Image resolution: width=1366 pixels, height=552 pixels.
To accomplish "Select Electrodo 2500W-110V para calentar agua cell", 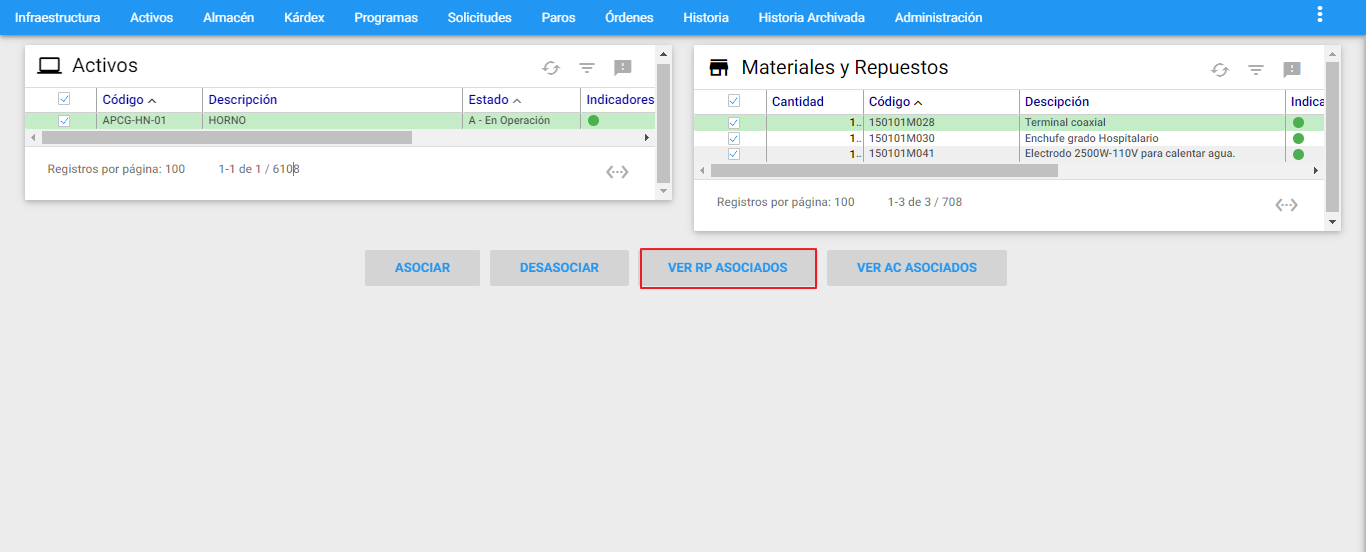I will pyautogui.click(x=1152, y=154).
